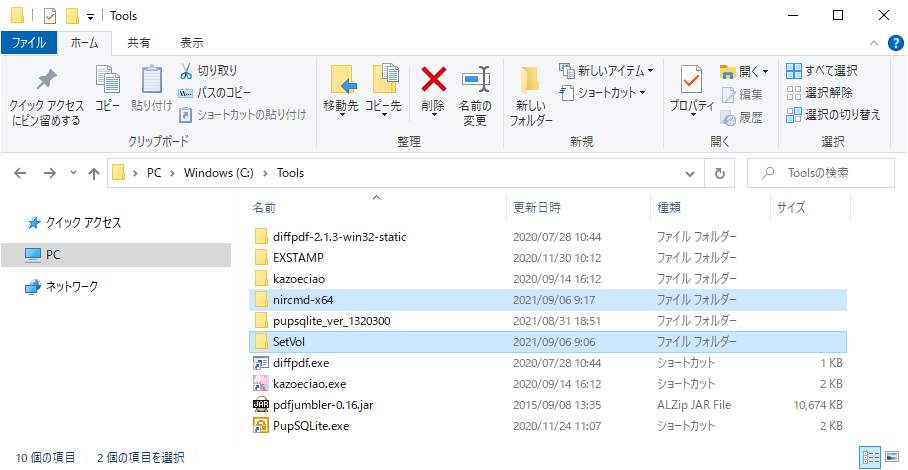Select the kazoeciao folder
The width and height of the screenshot is (908, 470).
coord(548,279)
